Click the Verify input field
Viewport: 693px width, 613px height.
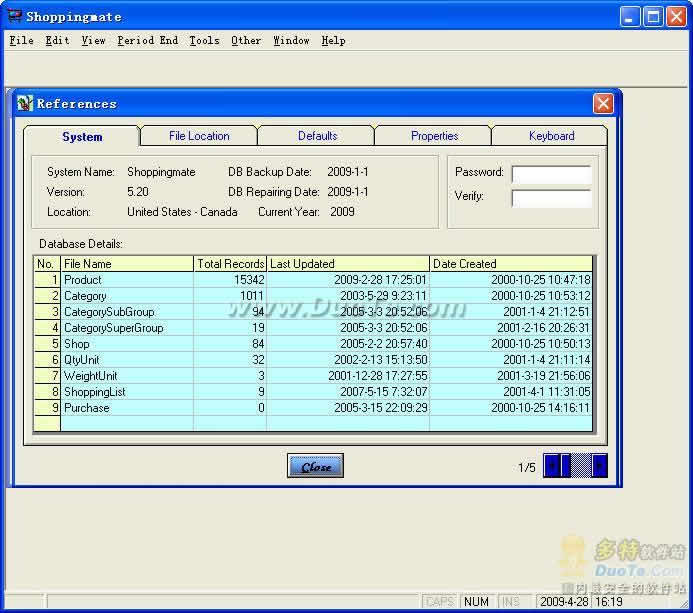[552, 198]
